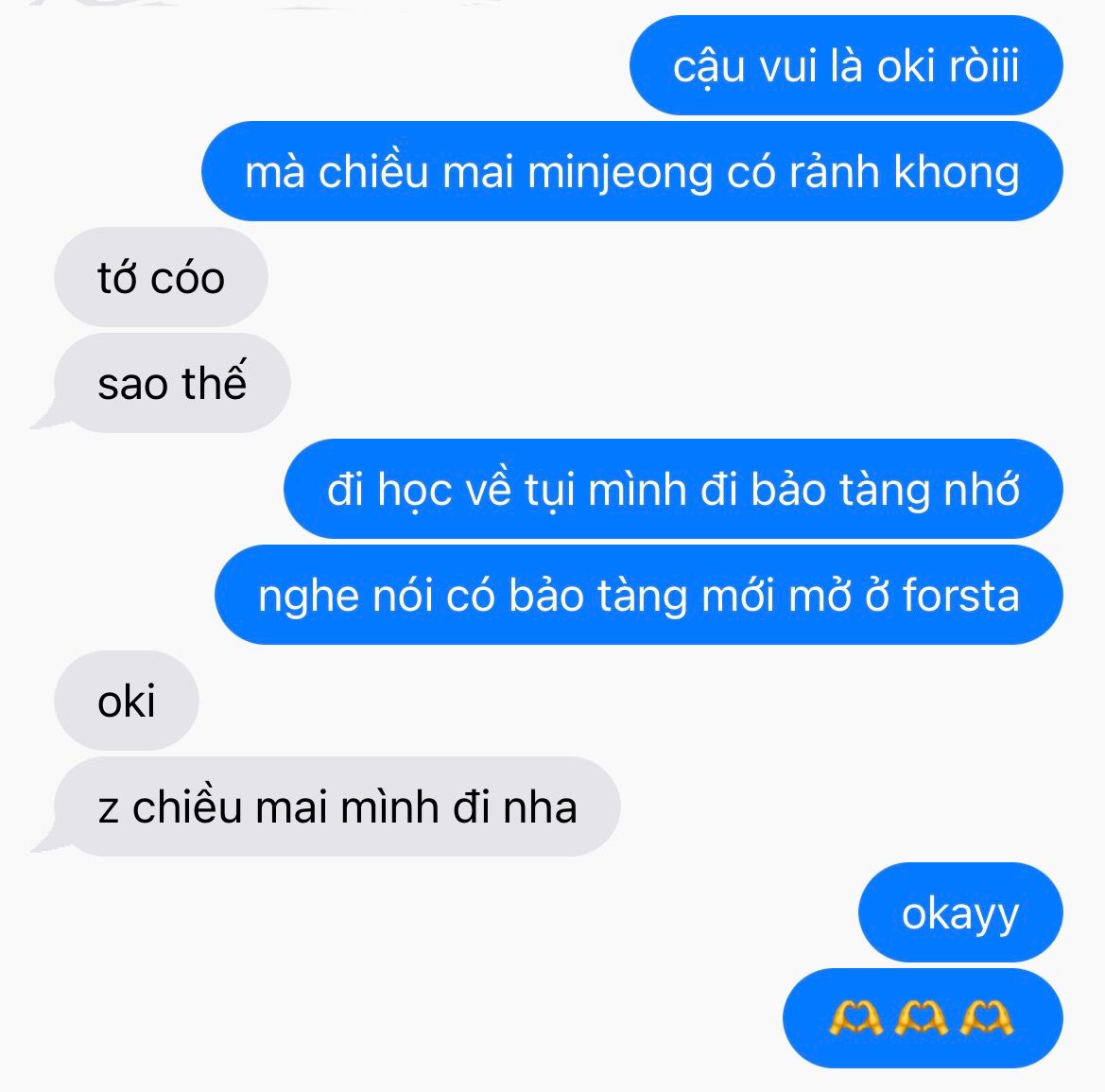Viewport: 1105px width, 1092px height.
Task: Click the last heart hands emoji
Action: [x=987, y=1019]
